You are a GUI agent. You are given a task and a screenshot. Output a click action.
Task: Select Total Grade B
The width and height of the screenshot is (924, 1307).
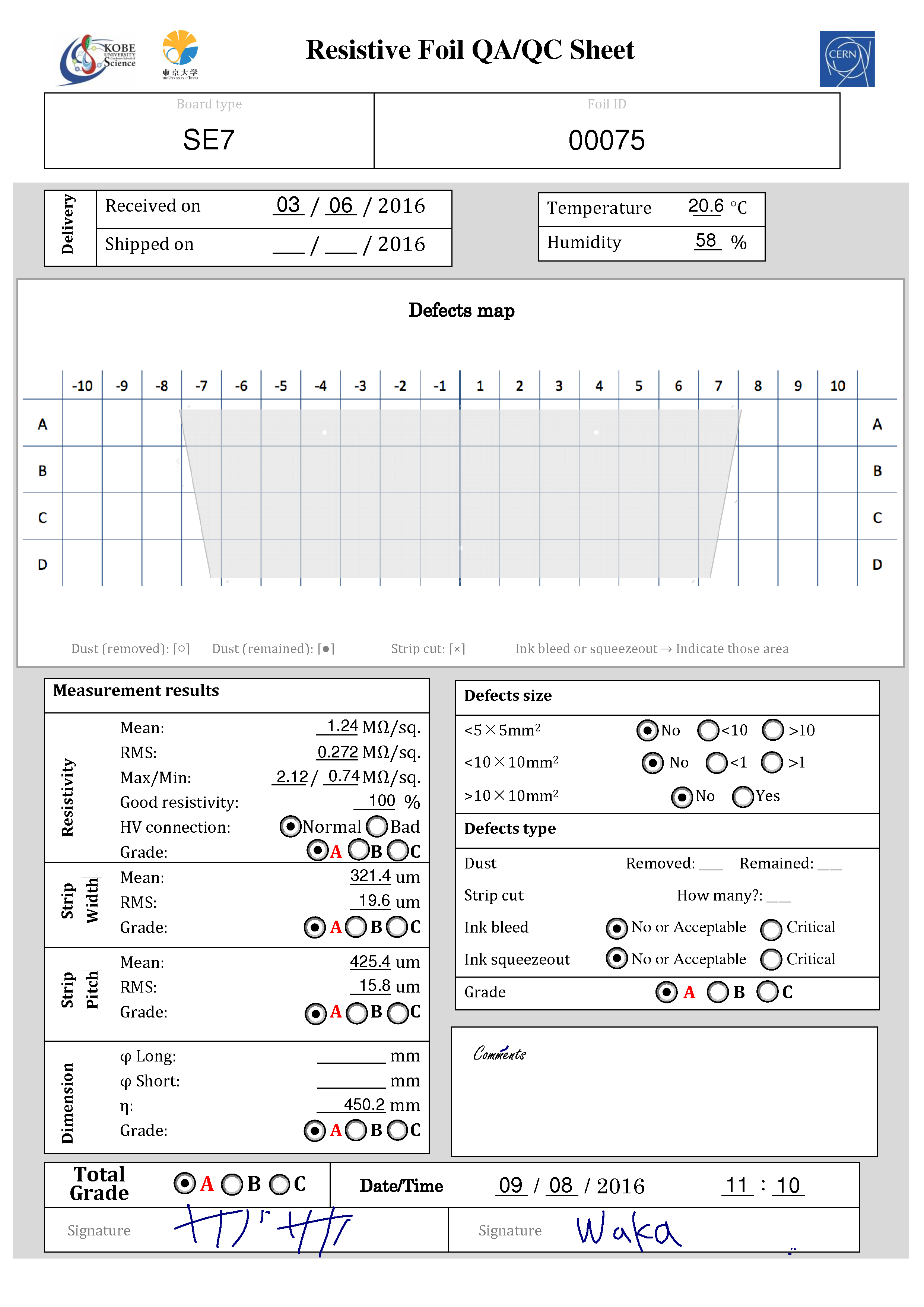(x=232, y=1185)
